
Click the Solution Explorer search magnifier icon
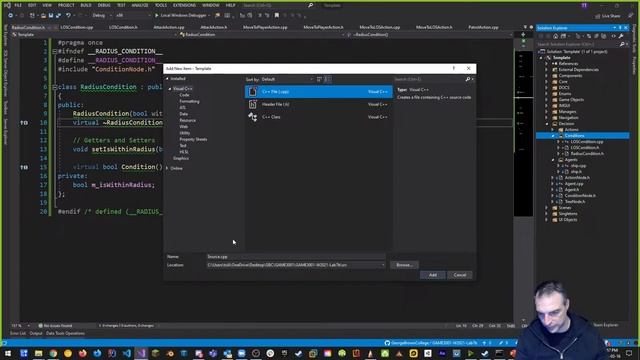coord(622,44)
